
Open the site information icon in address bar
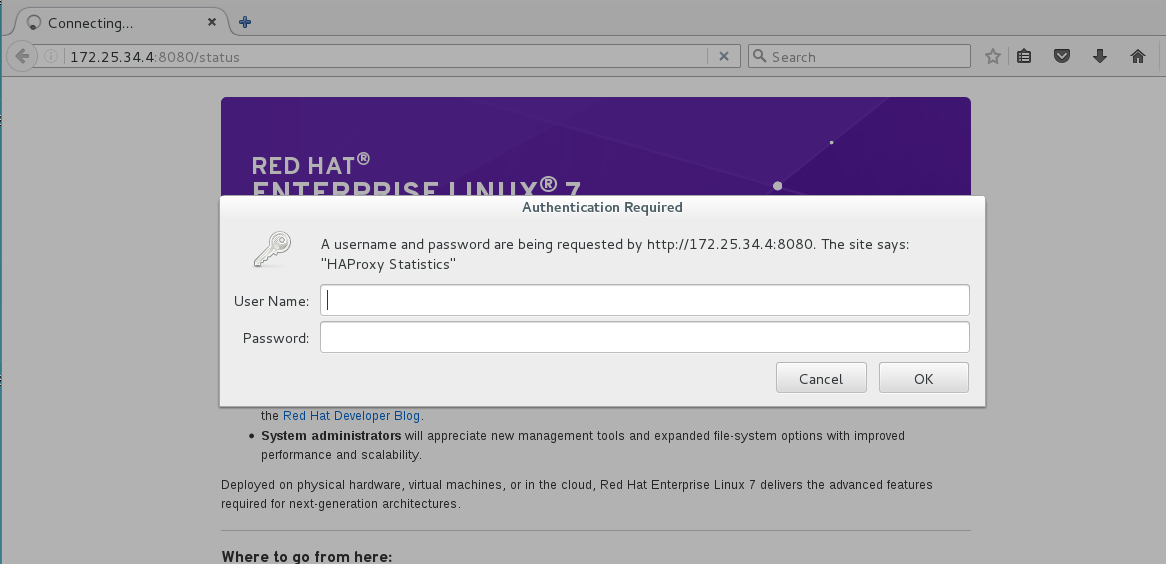pyautogui.click(x=51, y=57)
